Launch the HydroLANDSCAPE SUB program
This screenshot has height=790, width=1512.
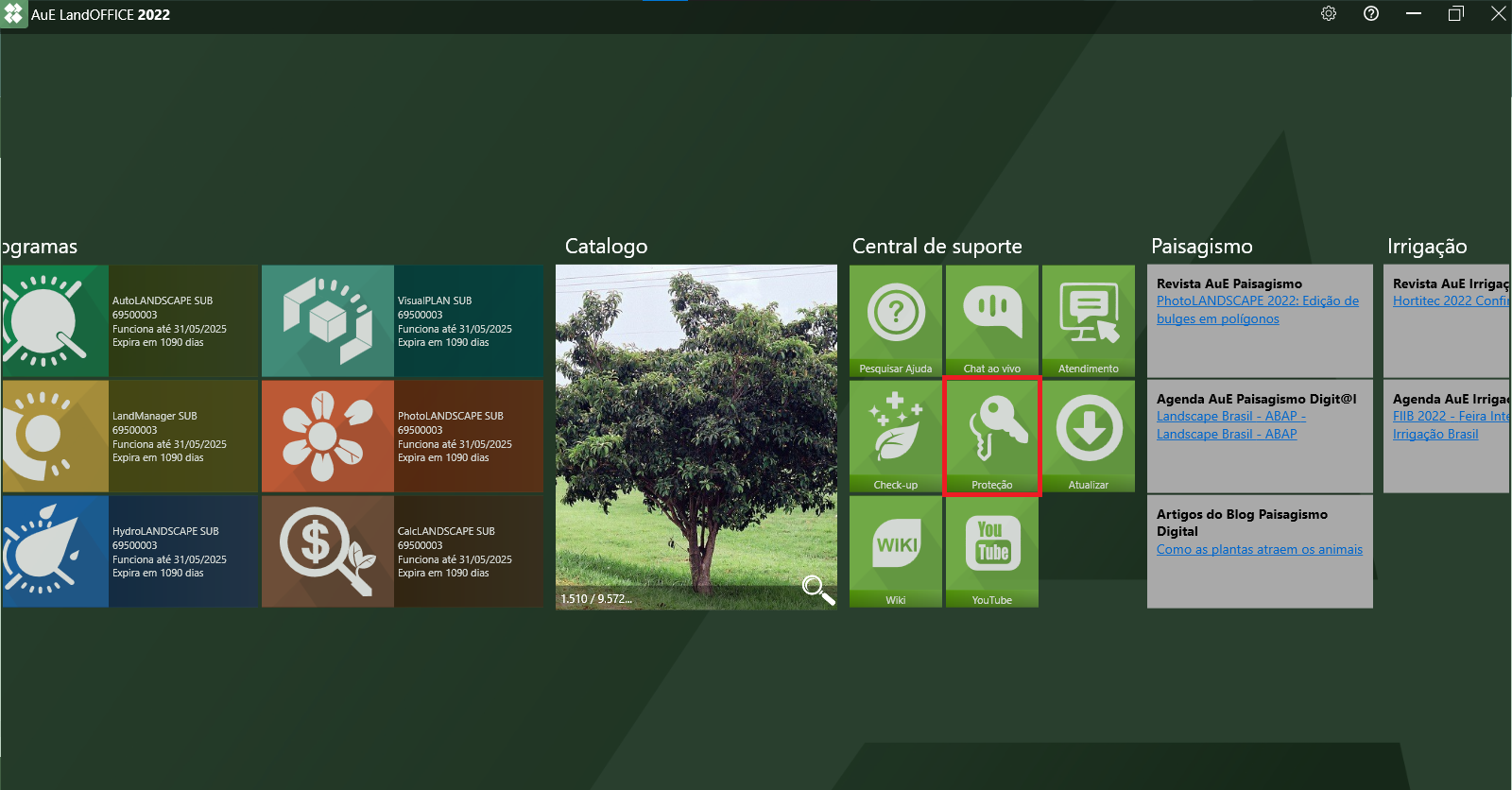coord(130,552)
